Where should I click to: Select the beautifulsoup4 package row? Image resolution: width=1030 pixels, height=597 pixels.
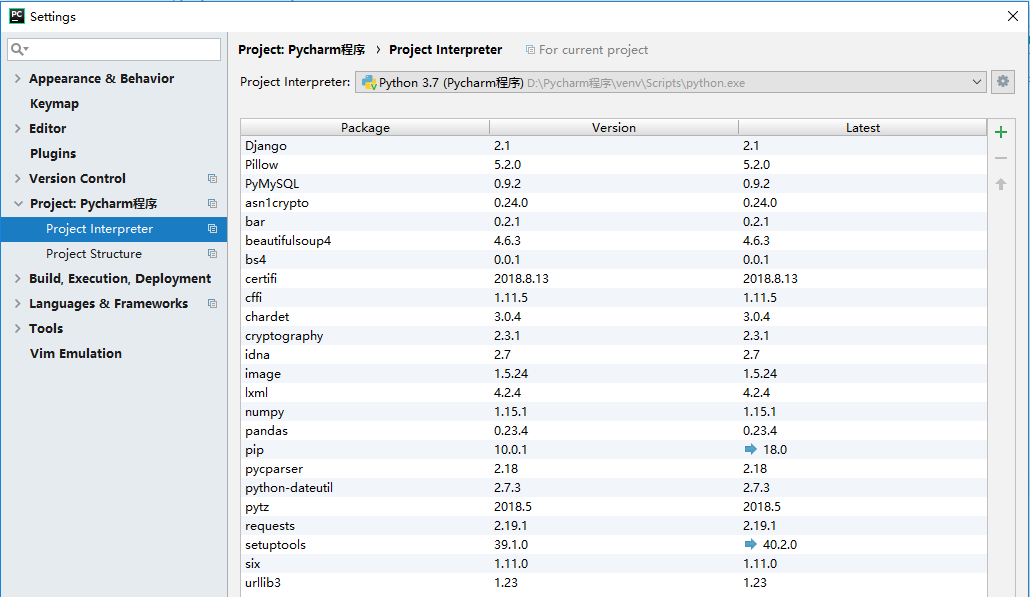pyautogui.click(x=614, y=241)
